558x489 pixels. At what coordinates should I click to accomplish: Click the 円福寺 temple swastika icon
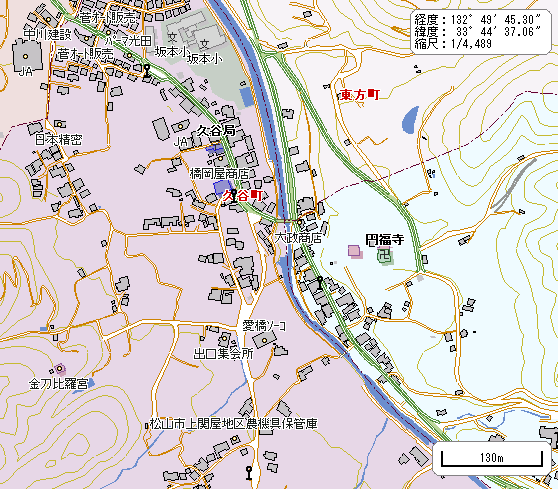point(383,256)
